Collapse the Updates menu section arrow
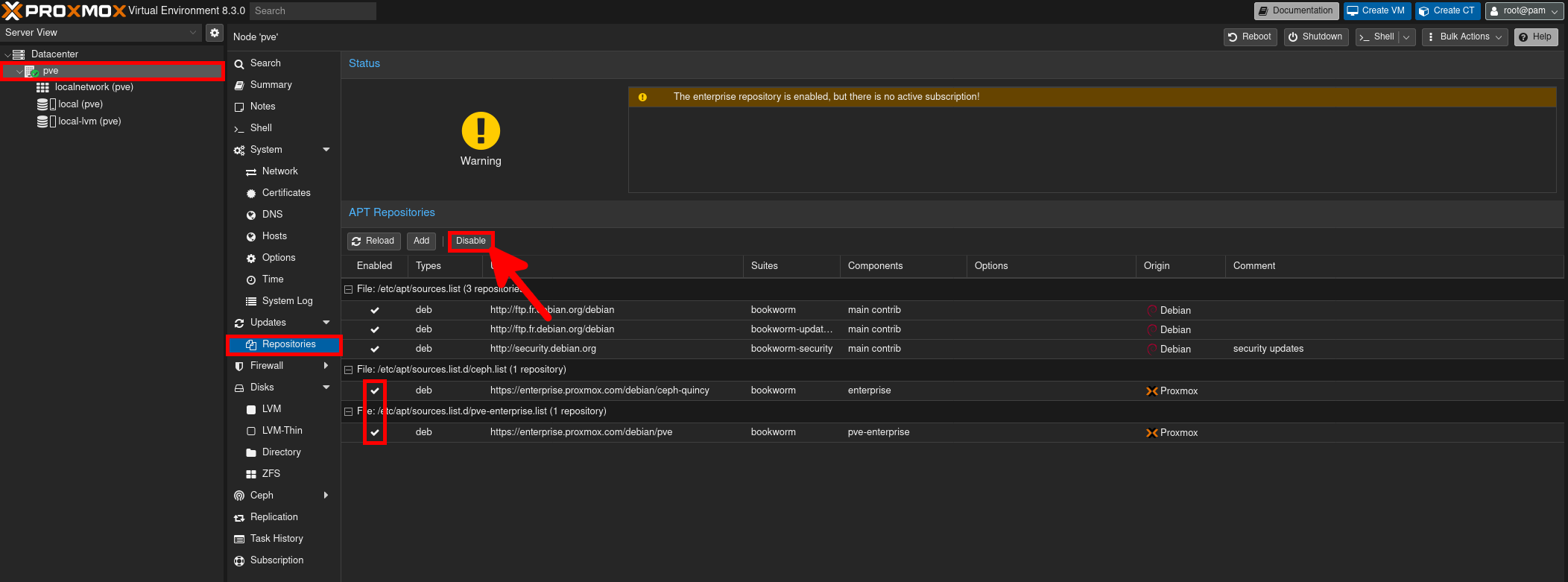The image size is (1568, 582). point(326,323)
